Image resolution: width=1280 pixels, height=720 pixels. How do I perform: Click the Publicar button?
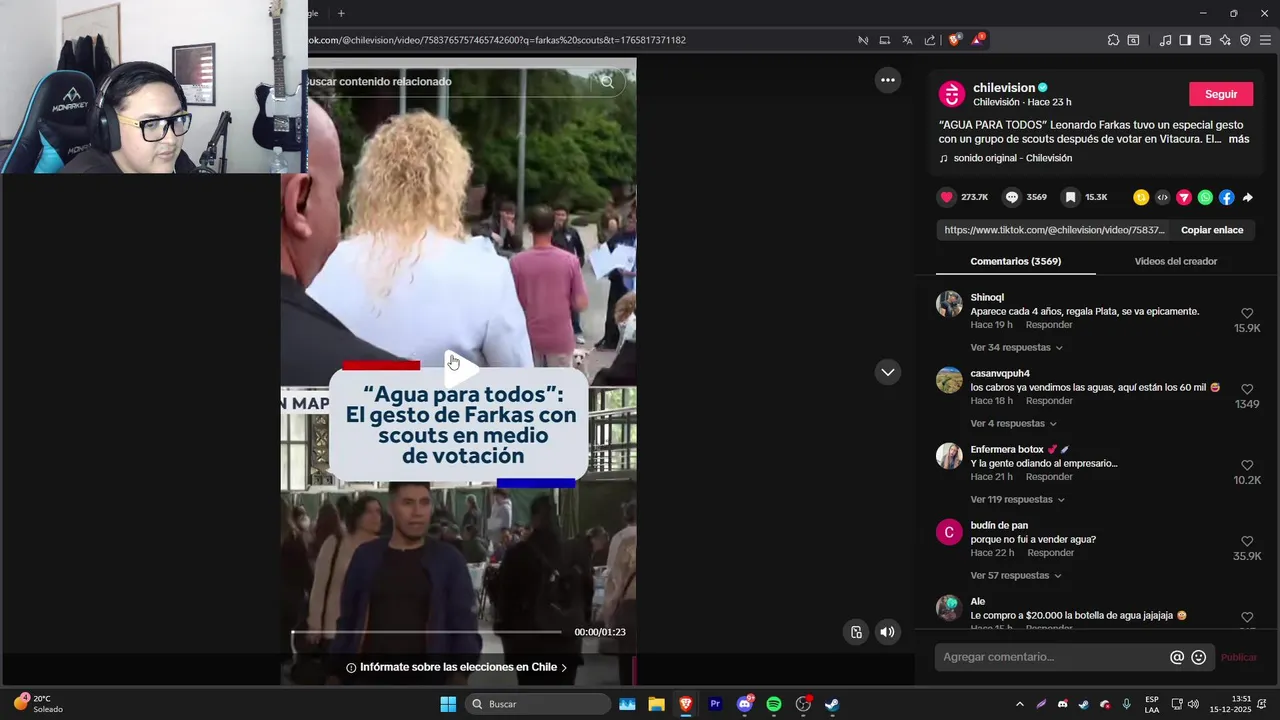[x=1238, y=657]
